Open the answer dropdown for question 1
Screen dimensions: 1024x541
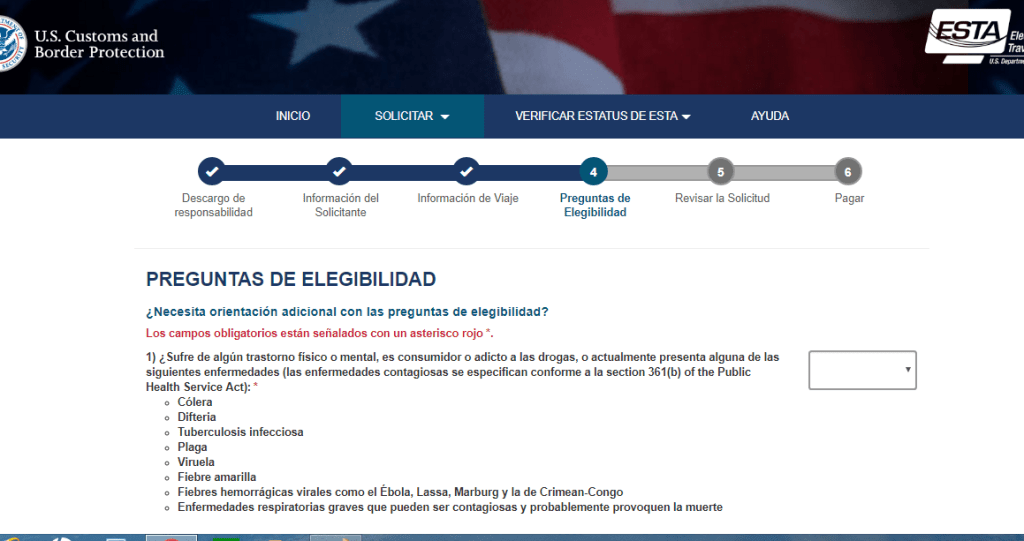tap(862, 370)
